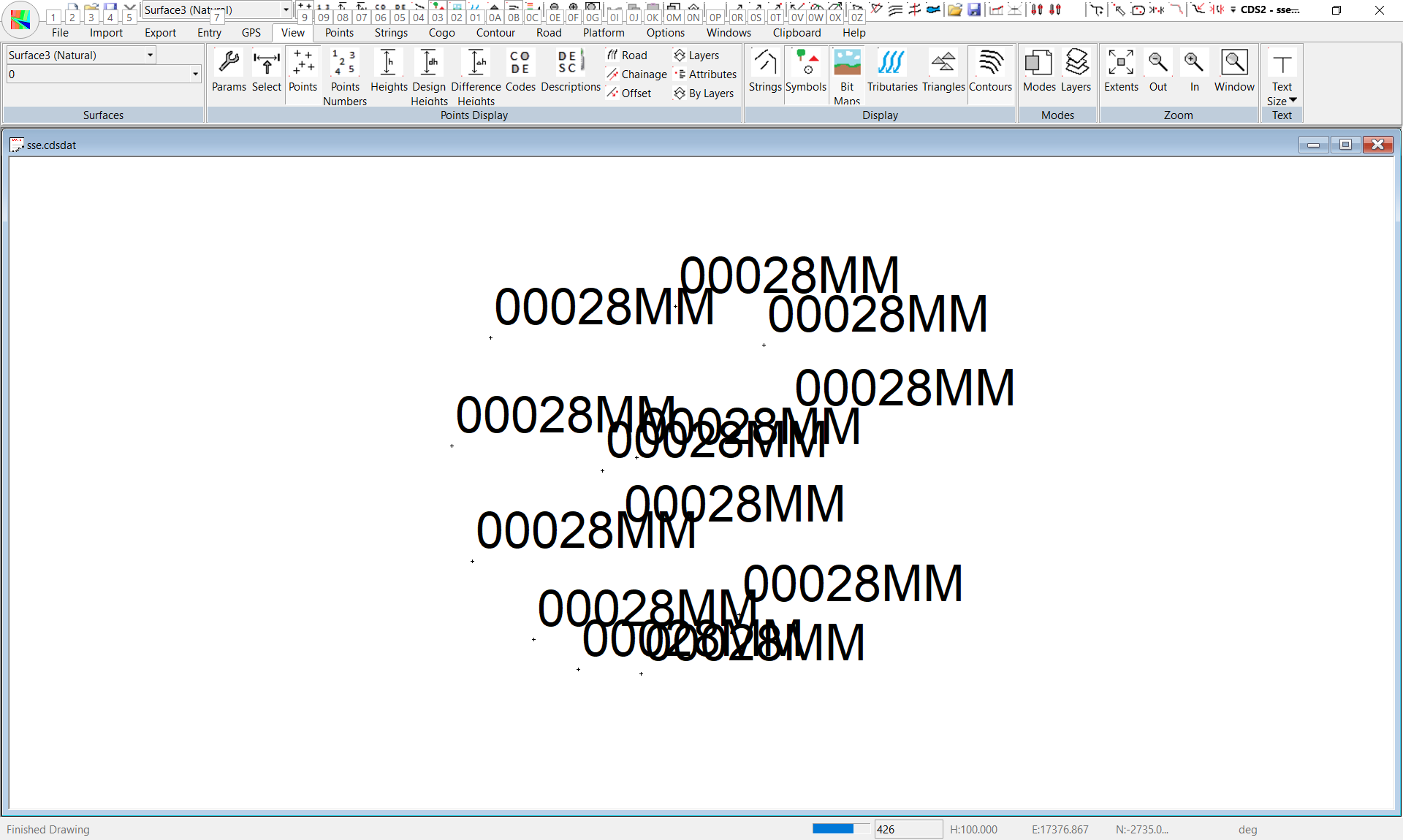Click the status bar field showing 426
This screenshot has width=1403, height=840.
point(908,829)
